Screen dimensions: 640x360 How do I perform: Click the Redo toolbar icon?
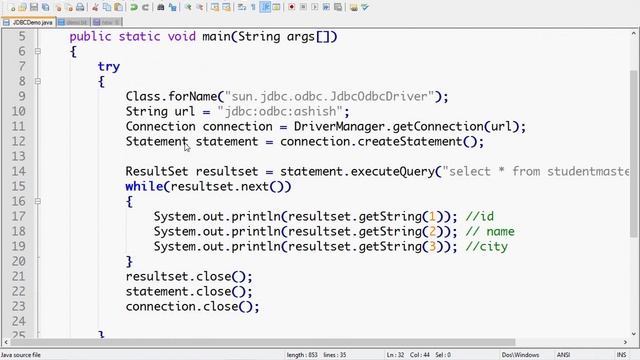(145, 7)
